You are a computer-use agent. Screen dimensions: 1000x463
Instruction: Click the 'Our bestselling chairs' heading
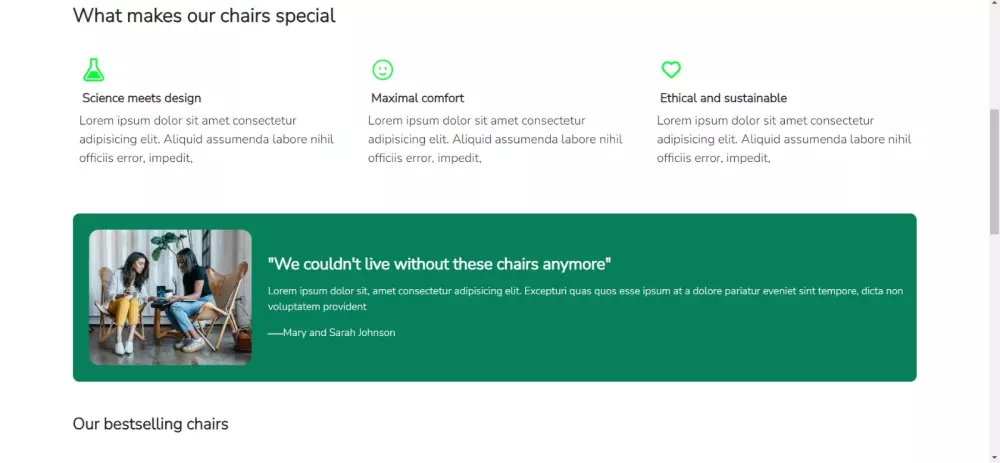(x=150, y=424)
